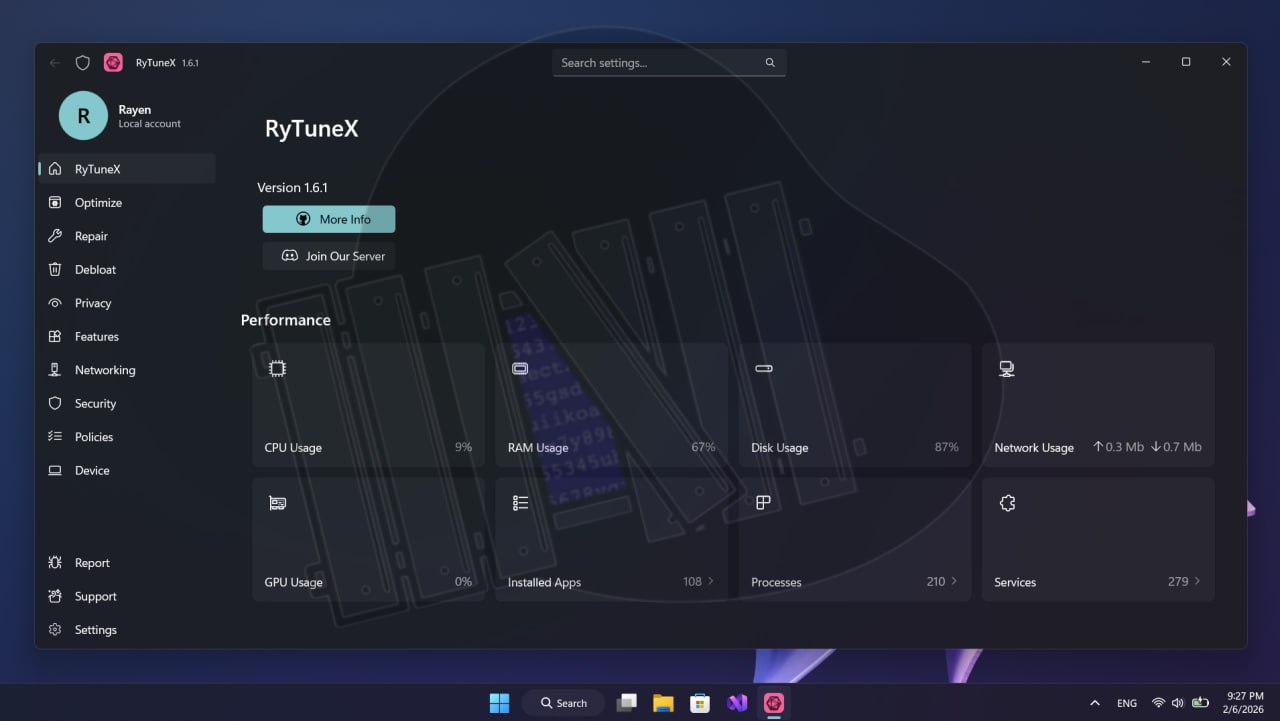Open the Optimize page from sidebar
This screenshot has height=721, width=1280.
(98, 203)
